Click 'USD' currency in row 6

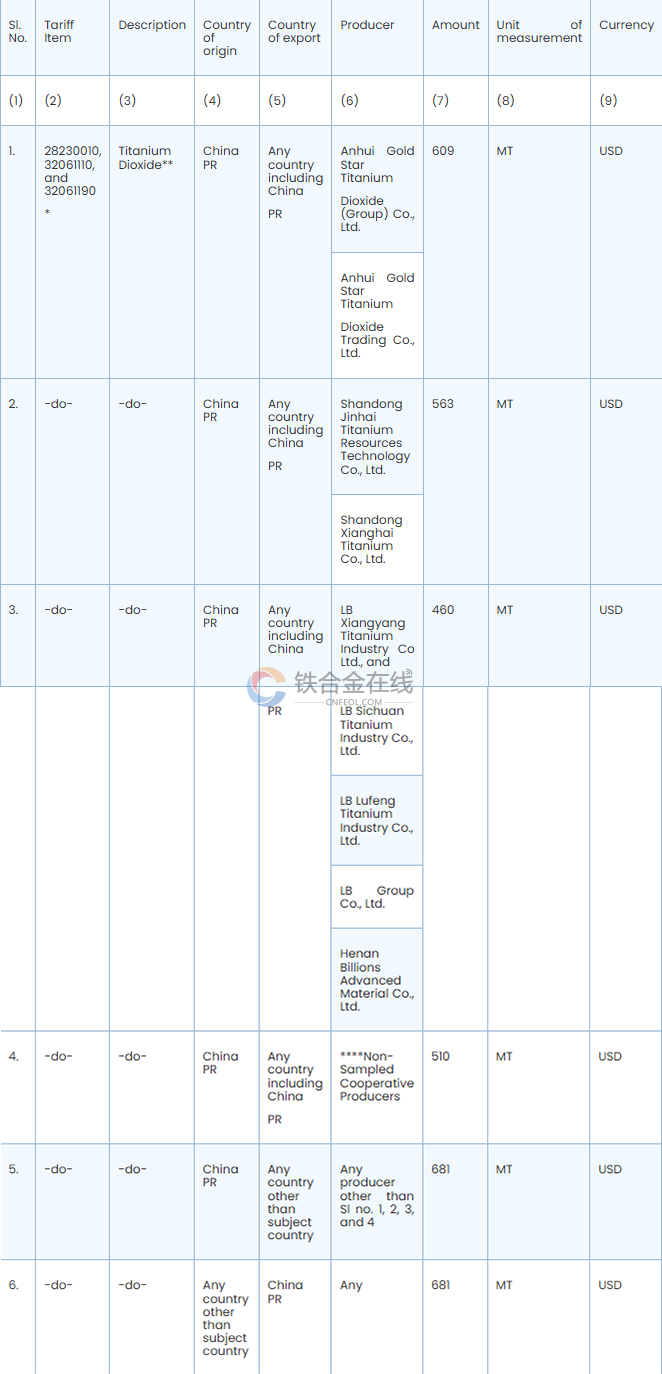(x=611, y=1285)
